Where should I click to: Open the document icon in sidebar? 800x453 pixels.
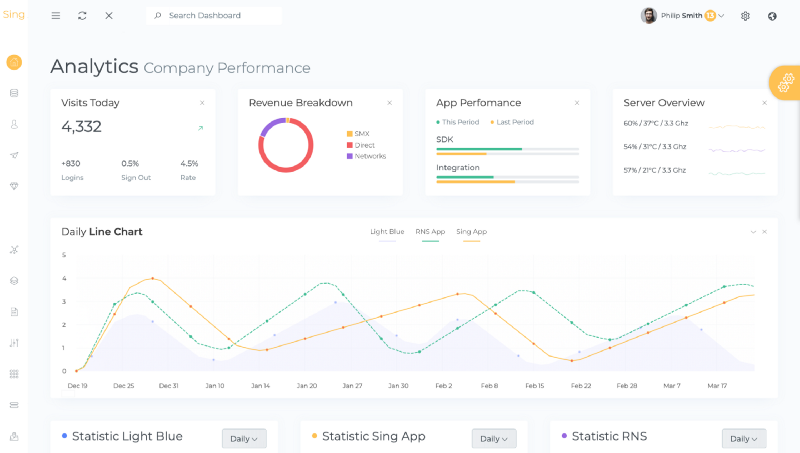coord(14,312)
